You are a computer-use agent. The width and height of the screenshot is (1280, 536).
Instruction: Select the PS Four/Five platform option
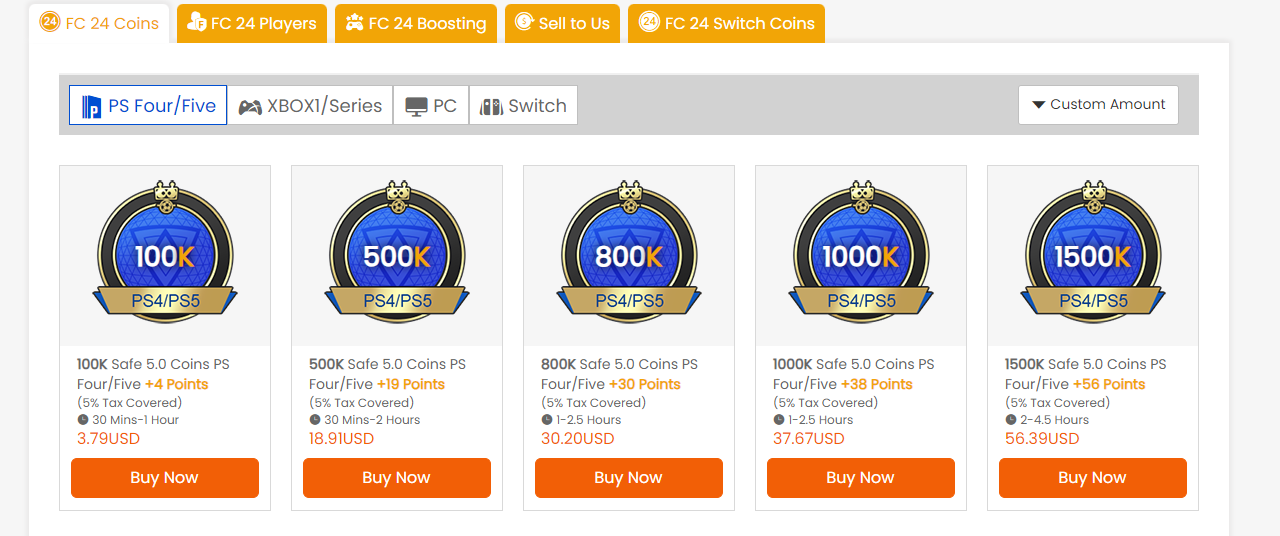pyautogui.click(x=148, y=105)
